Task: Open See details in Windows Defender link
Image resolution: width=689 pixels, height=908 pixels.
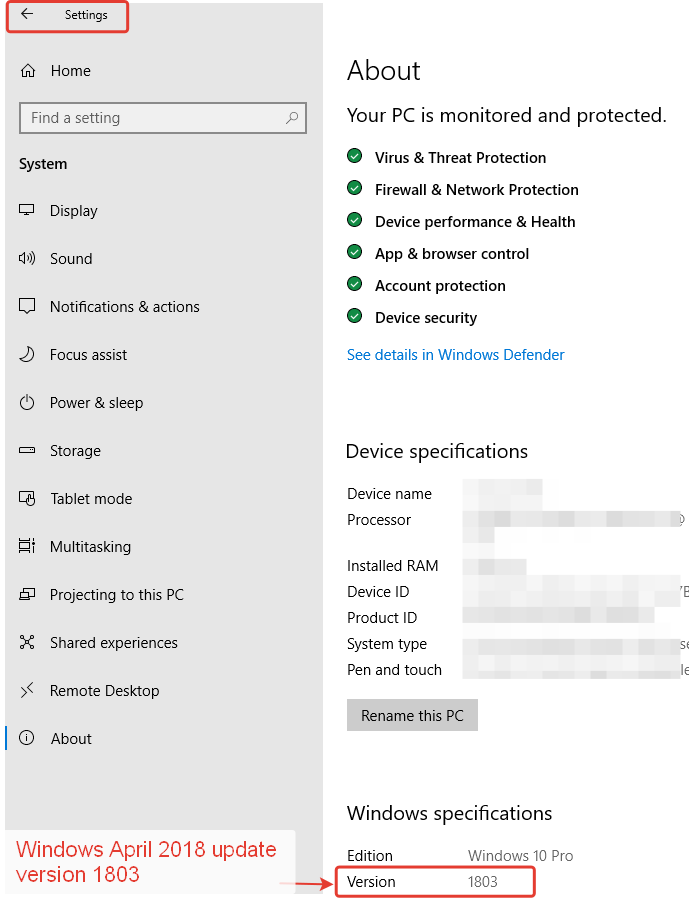Action: click(455, 354)
